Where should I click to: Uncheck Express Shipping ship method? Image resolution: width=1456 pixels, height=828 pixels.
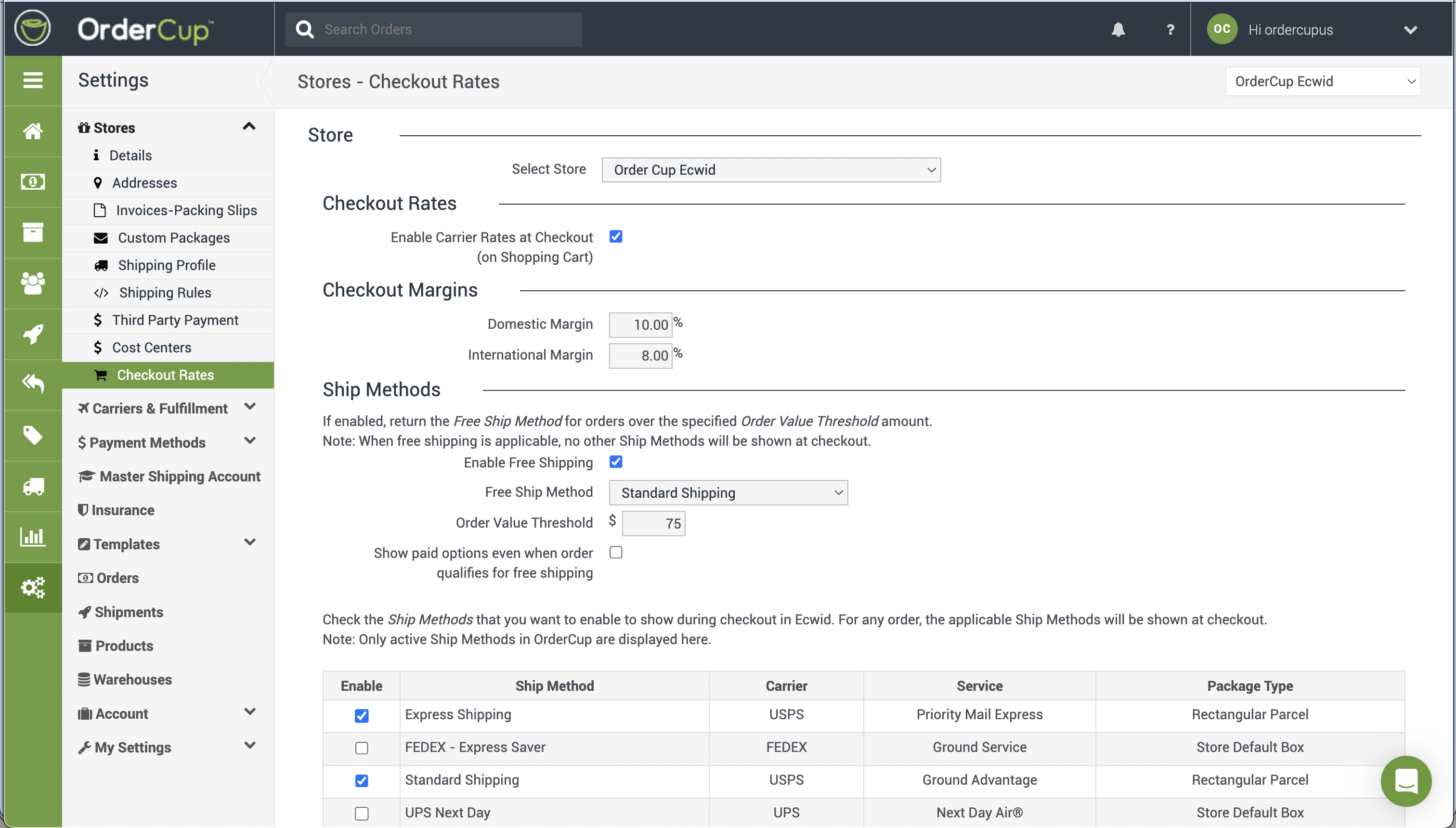[362, 715]
